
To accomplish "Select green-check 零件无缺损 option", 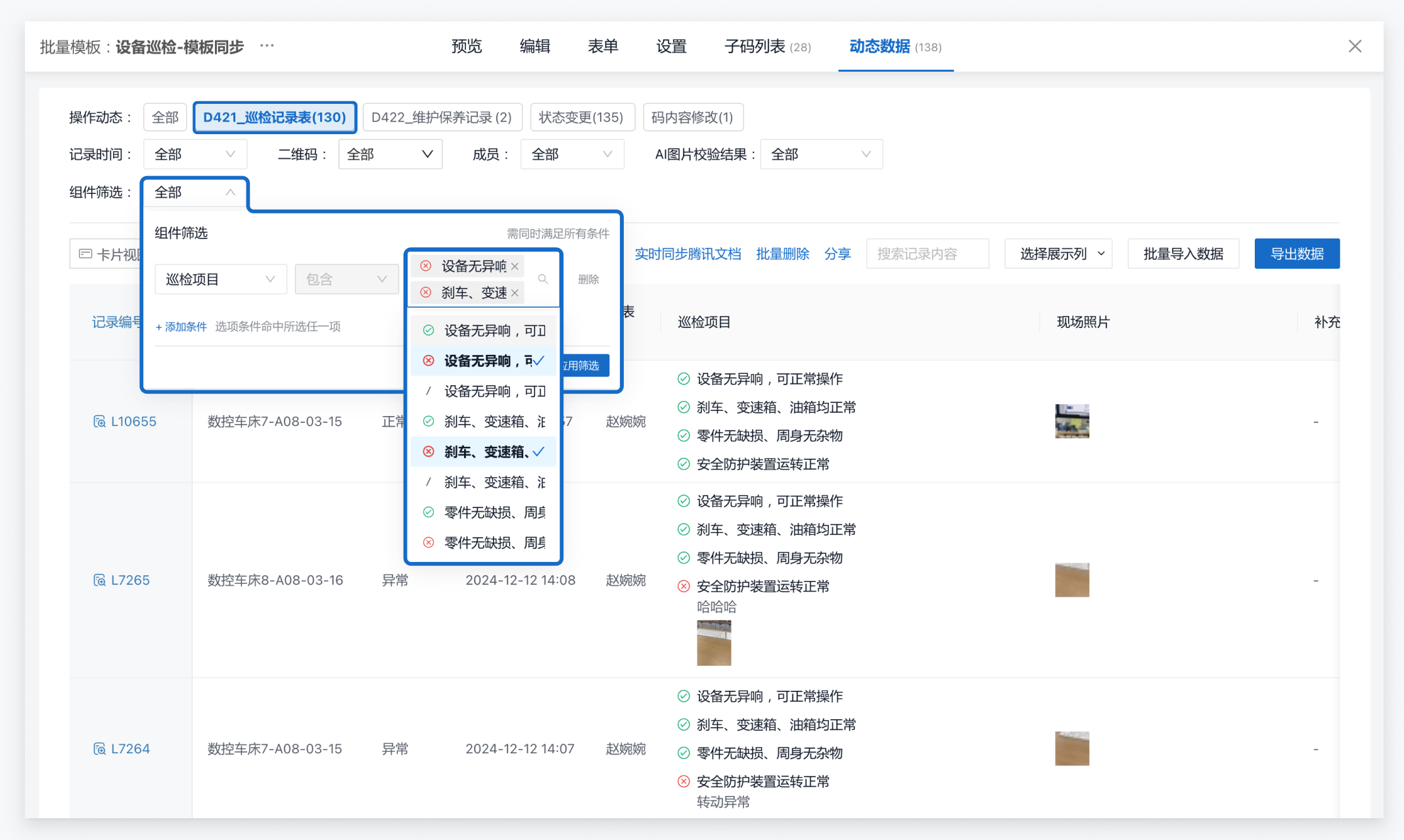I will (484, 512).
